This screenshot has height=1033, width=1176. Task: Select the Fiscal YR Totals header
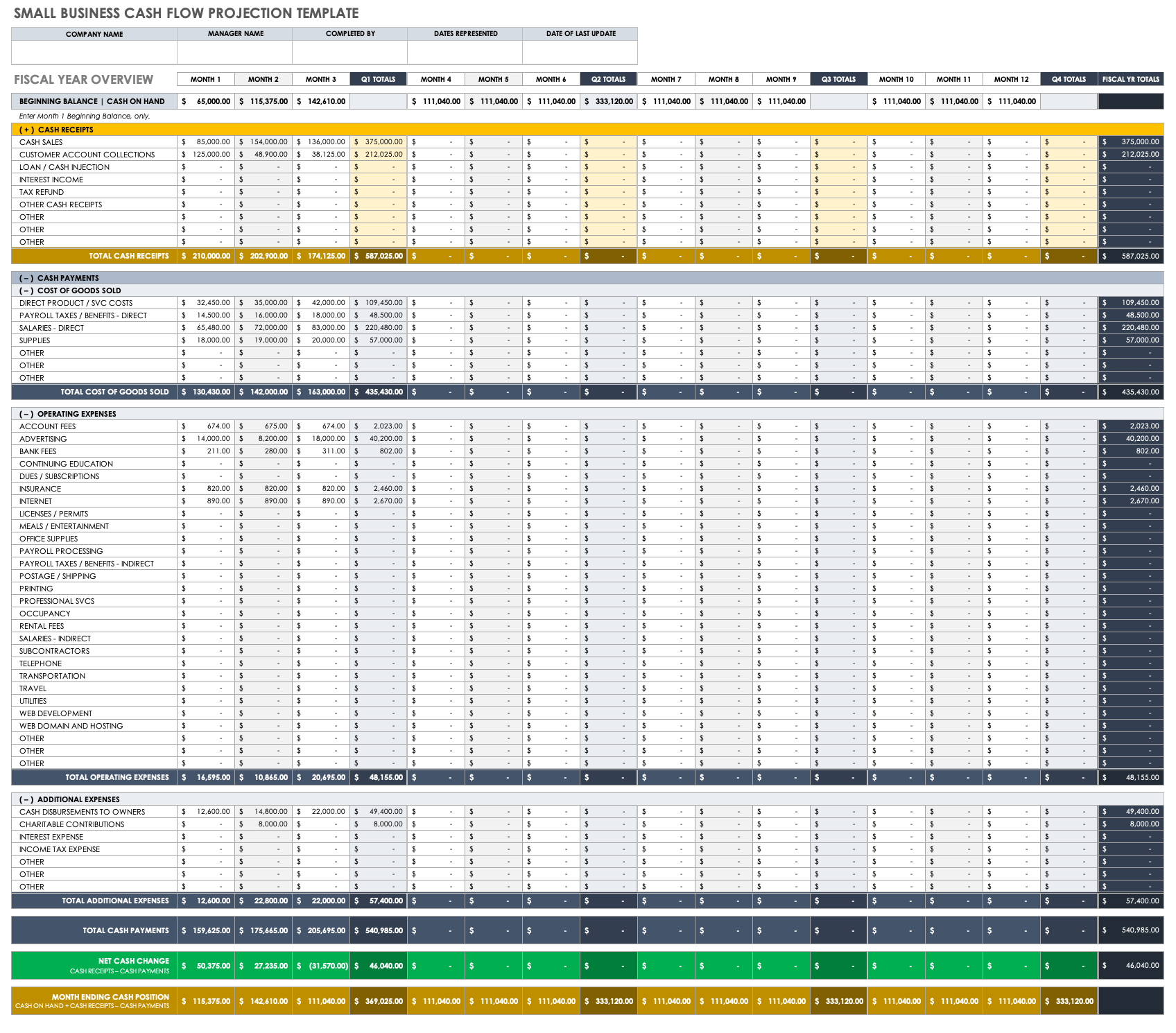tap(1132, 79)
